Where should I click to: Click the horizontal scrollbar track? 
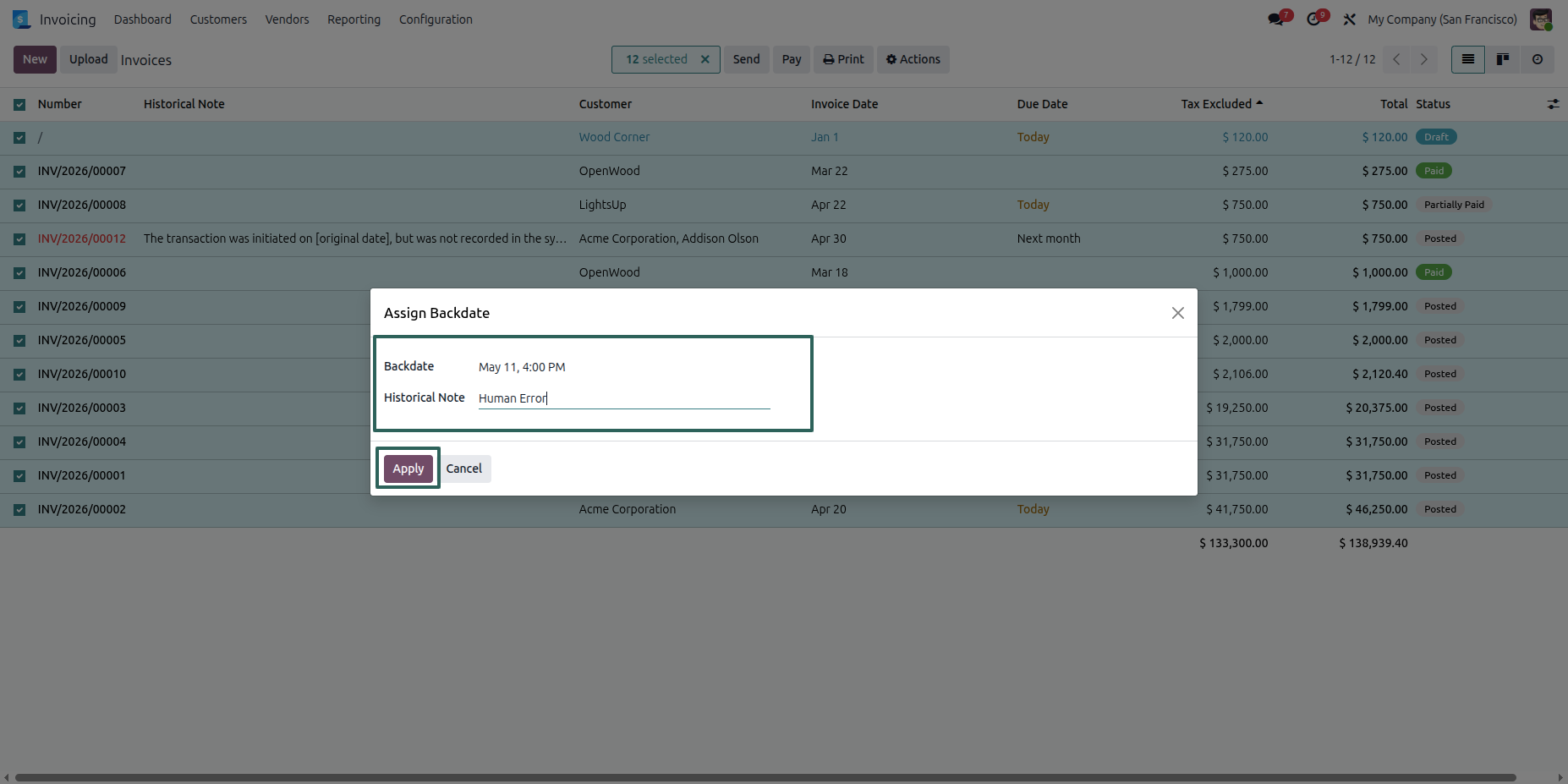tap(765, 777)
